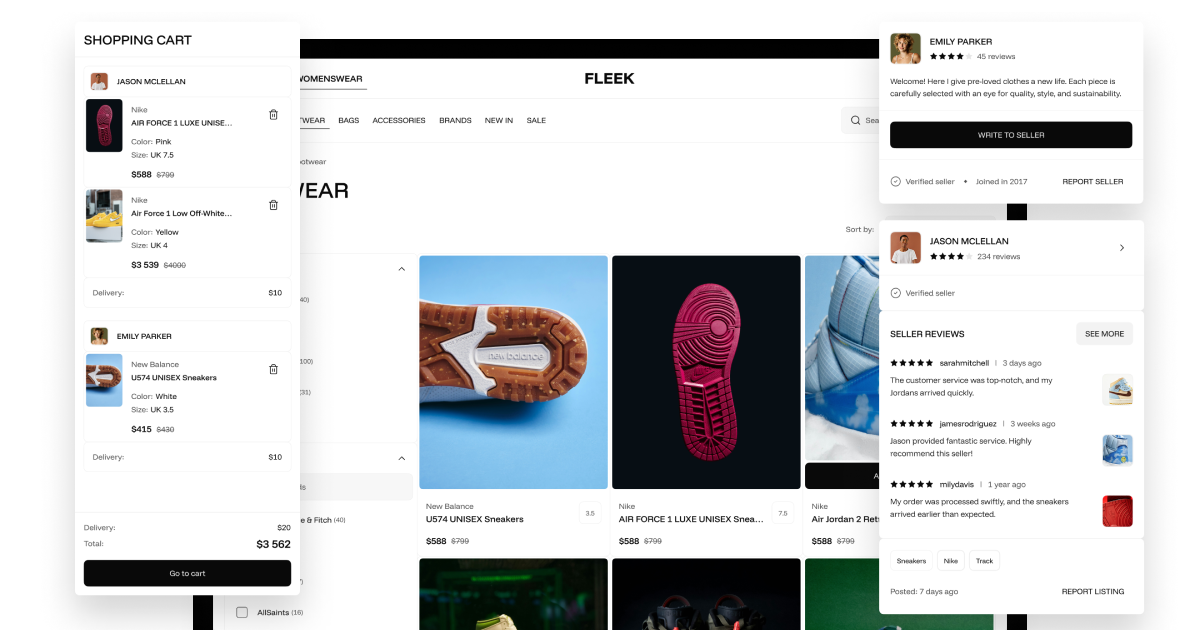Delete Air Force 1 Luxe Unisex from cart
Image resolution: width=1200 pixels, height=630 pixels.
[273, 115]
